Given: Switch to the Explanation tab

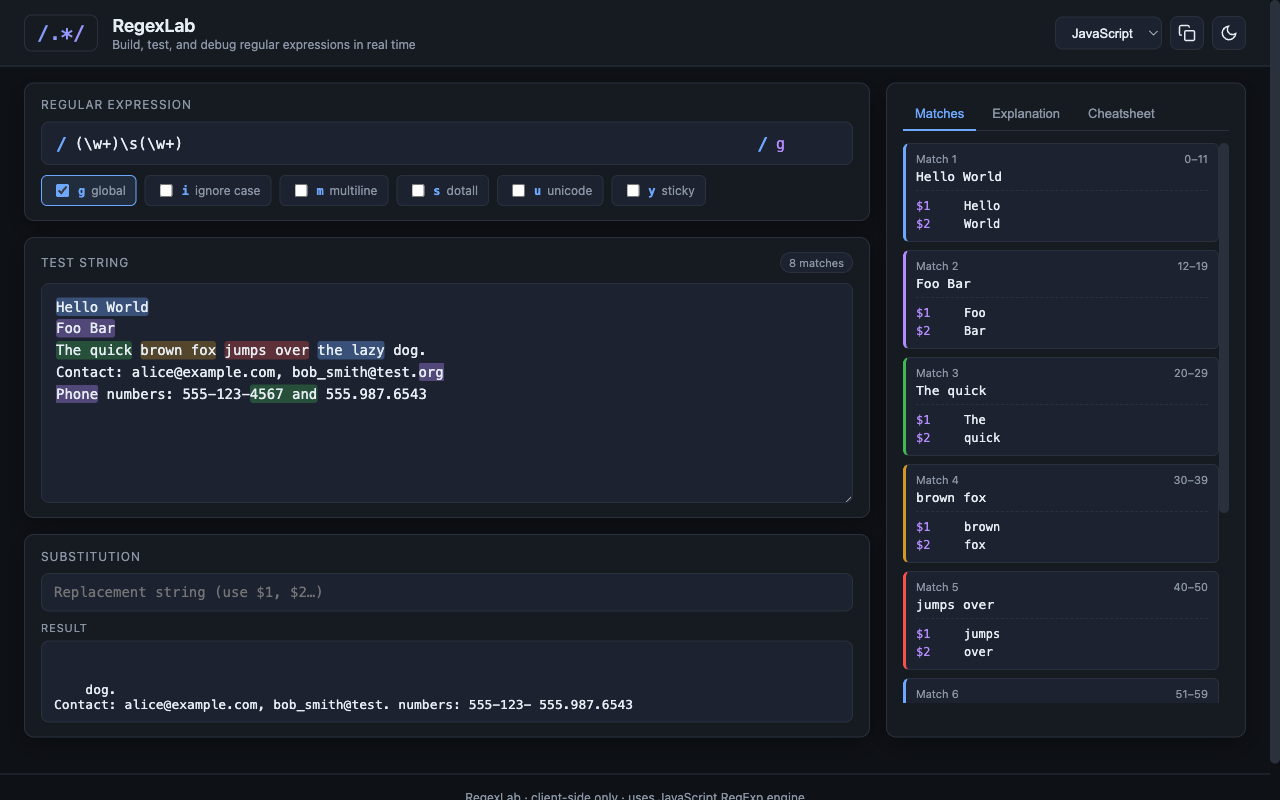Looking at the screenshot, I should click(x=1026, y=114).
